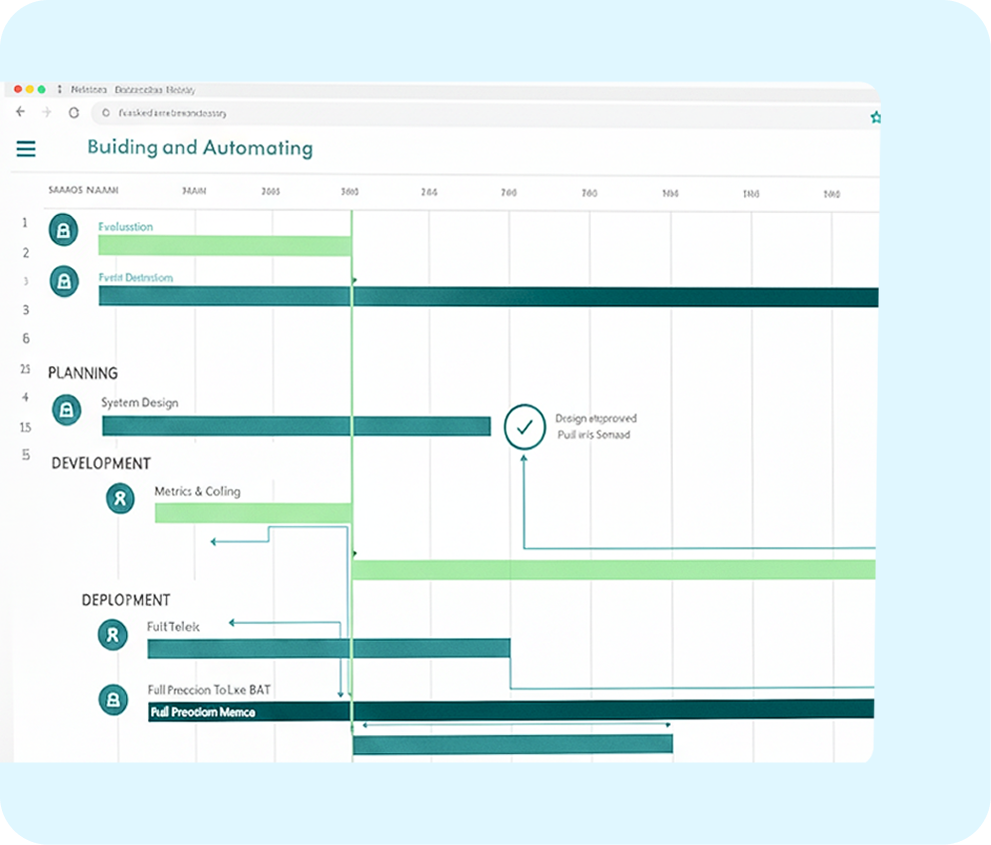Click the design approved checkmark milestone
This screenshot has width=991, height=845.
524,427
